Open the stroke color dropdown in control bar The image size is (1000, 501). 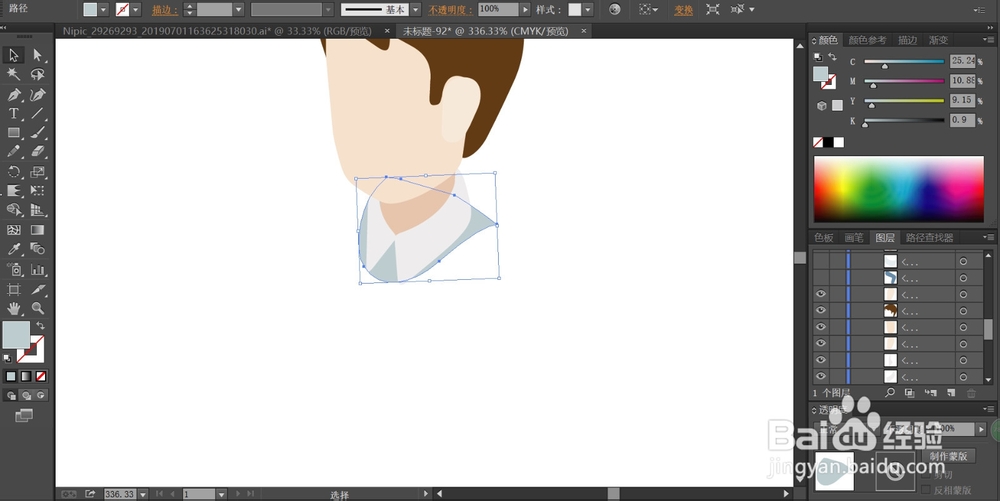point(136,10)
